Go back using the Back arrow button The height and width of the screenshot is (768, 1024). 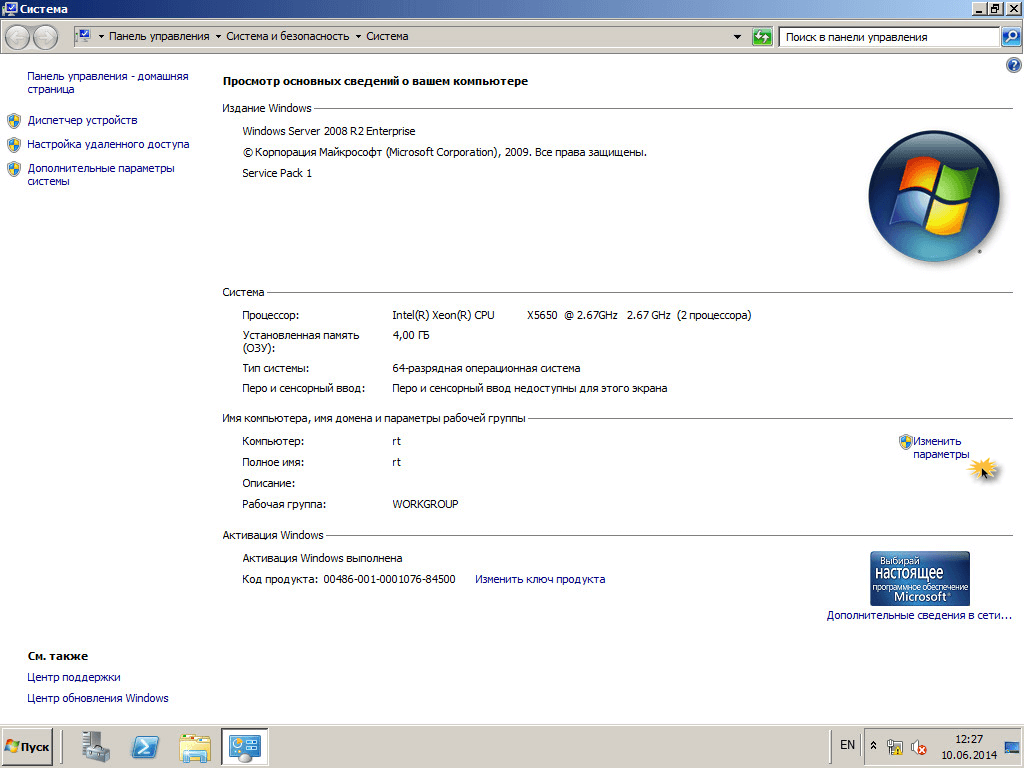(18, 37)
